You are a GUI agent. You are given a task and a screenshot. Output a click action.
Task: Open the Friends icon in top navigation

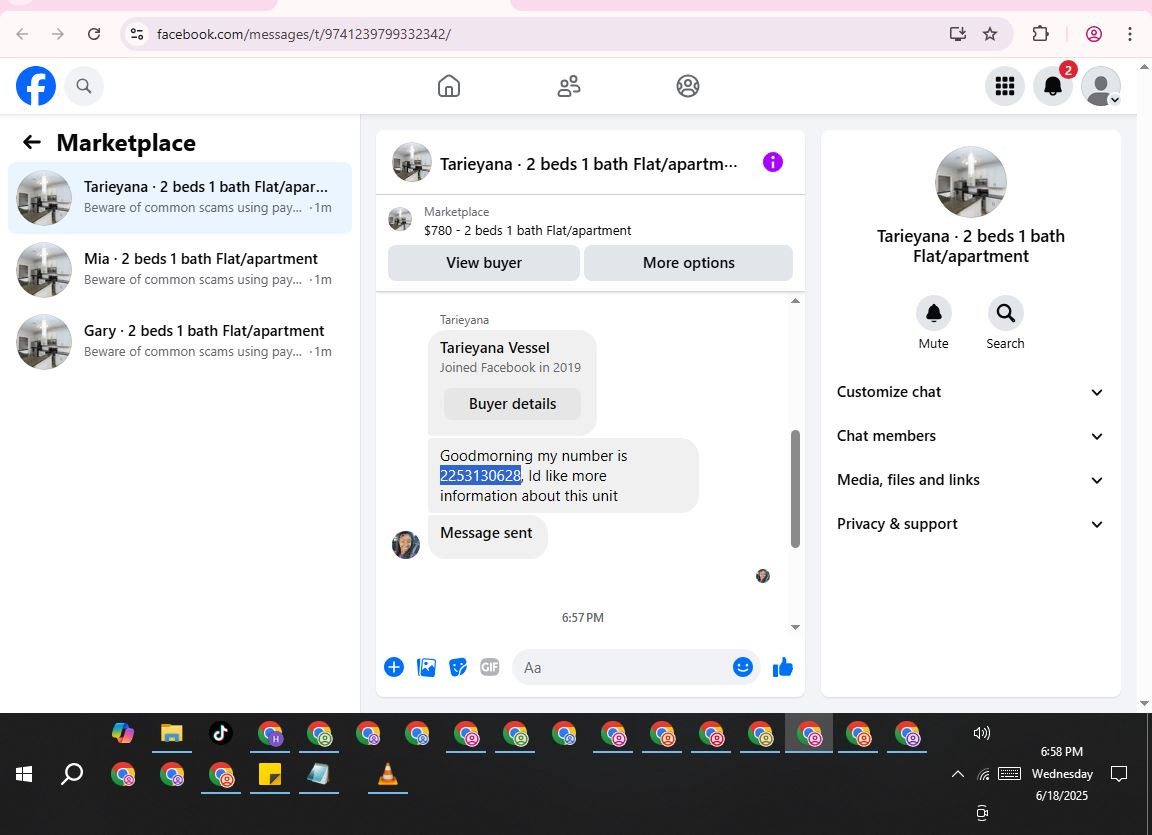[x=569, y=86]
